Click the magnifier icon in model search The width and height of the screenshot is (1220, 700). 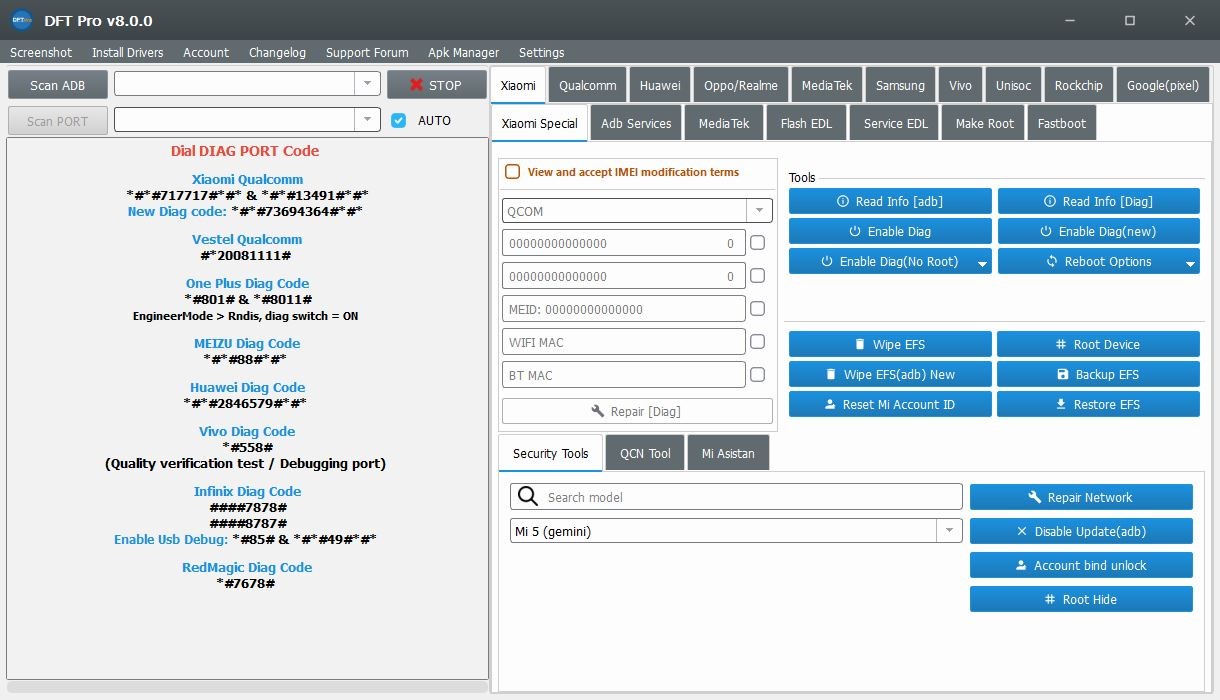coord(528,497)
